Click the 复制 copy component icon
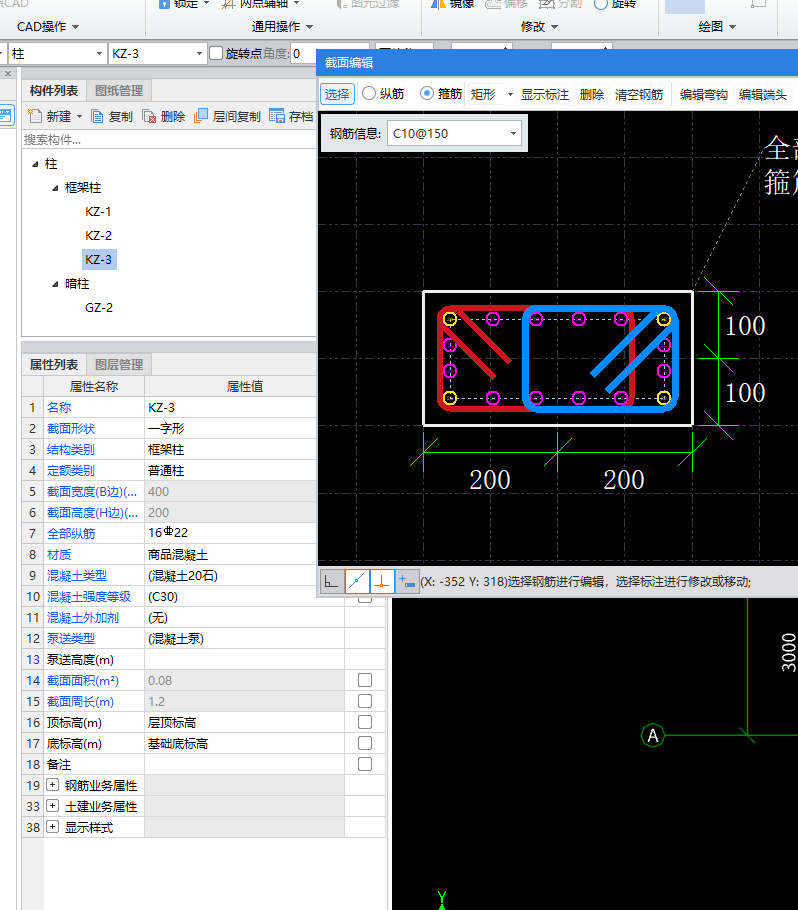 98,117
